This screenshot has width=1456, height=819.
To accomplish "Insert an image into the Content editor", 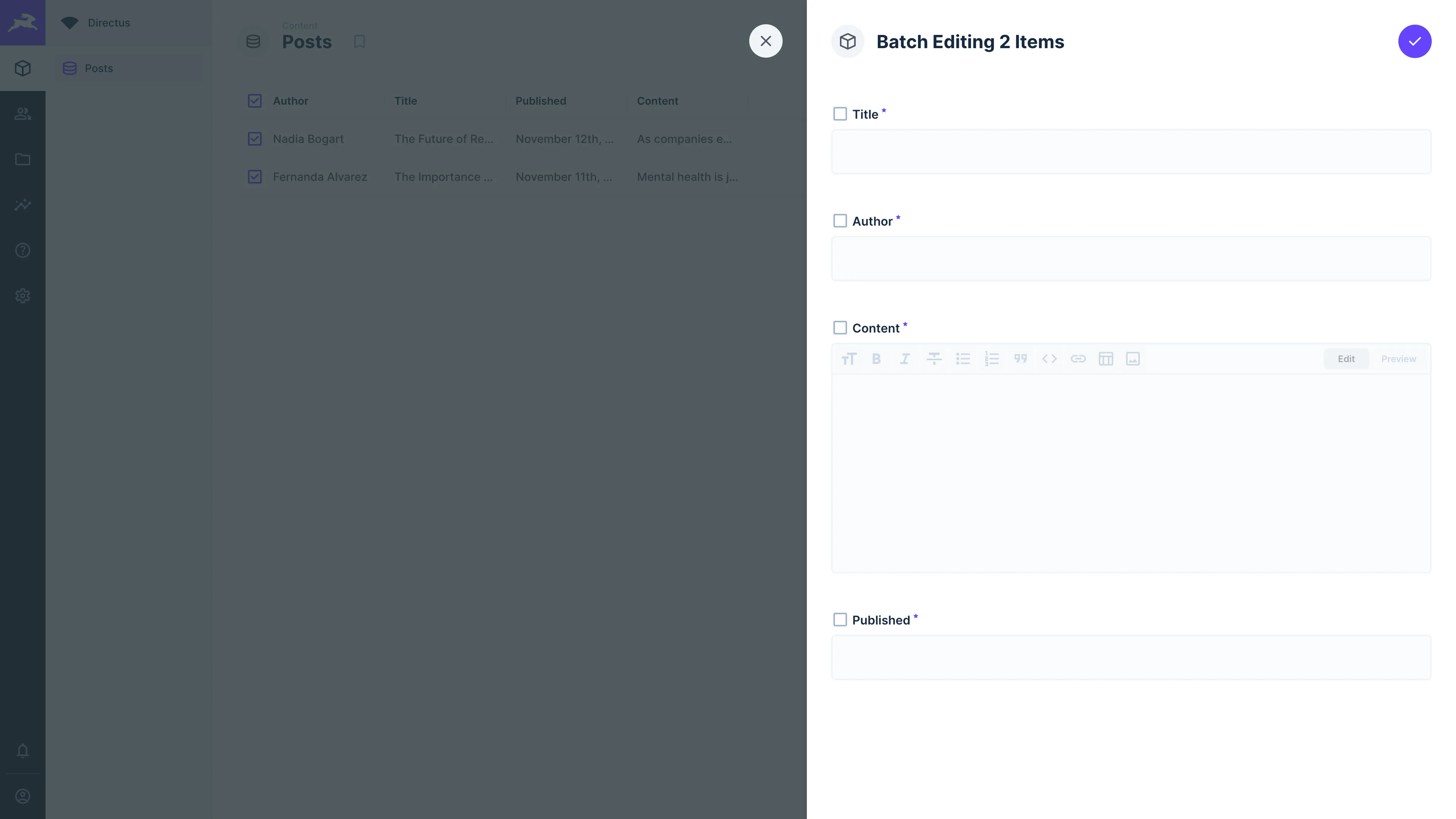I will pyautogui.click(x=1133, y=358).
